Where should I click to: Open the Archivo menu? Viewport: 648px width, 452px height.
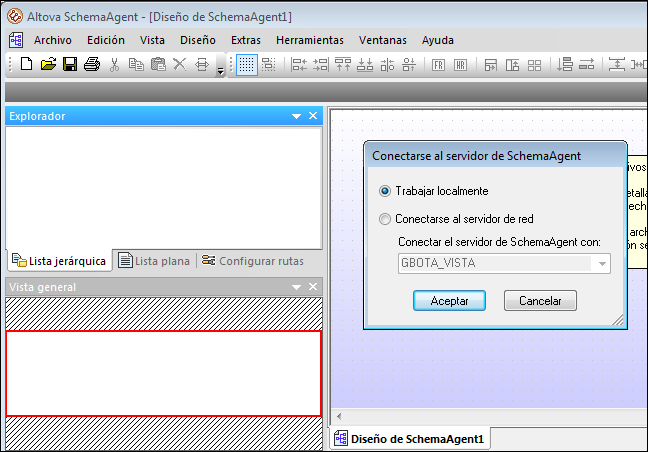(53, 40)
